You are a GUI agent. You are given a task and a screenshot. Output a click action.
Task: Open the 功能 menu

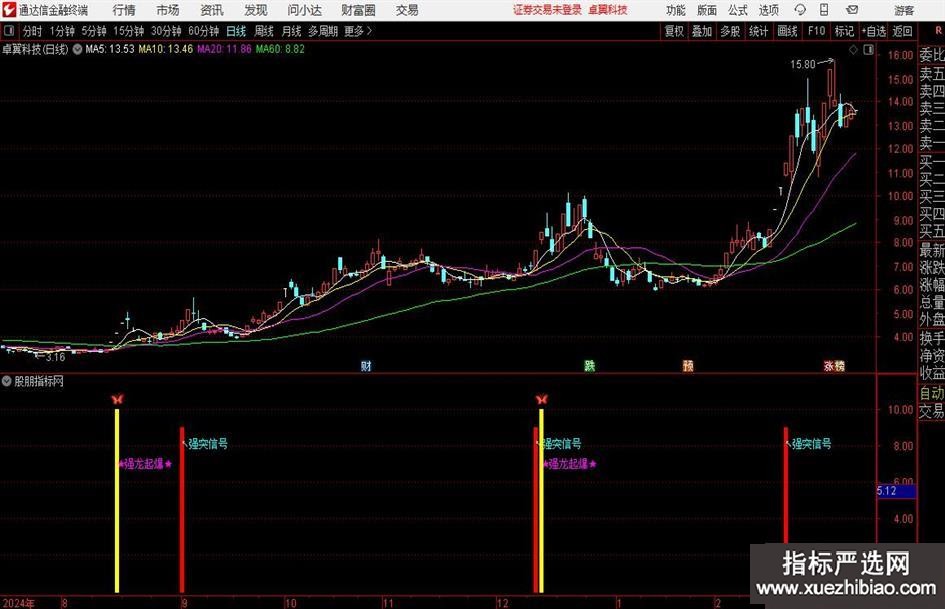tap(675, 10)
